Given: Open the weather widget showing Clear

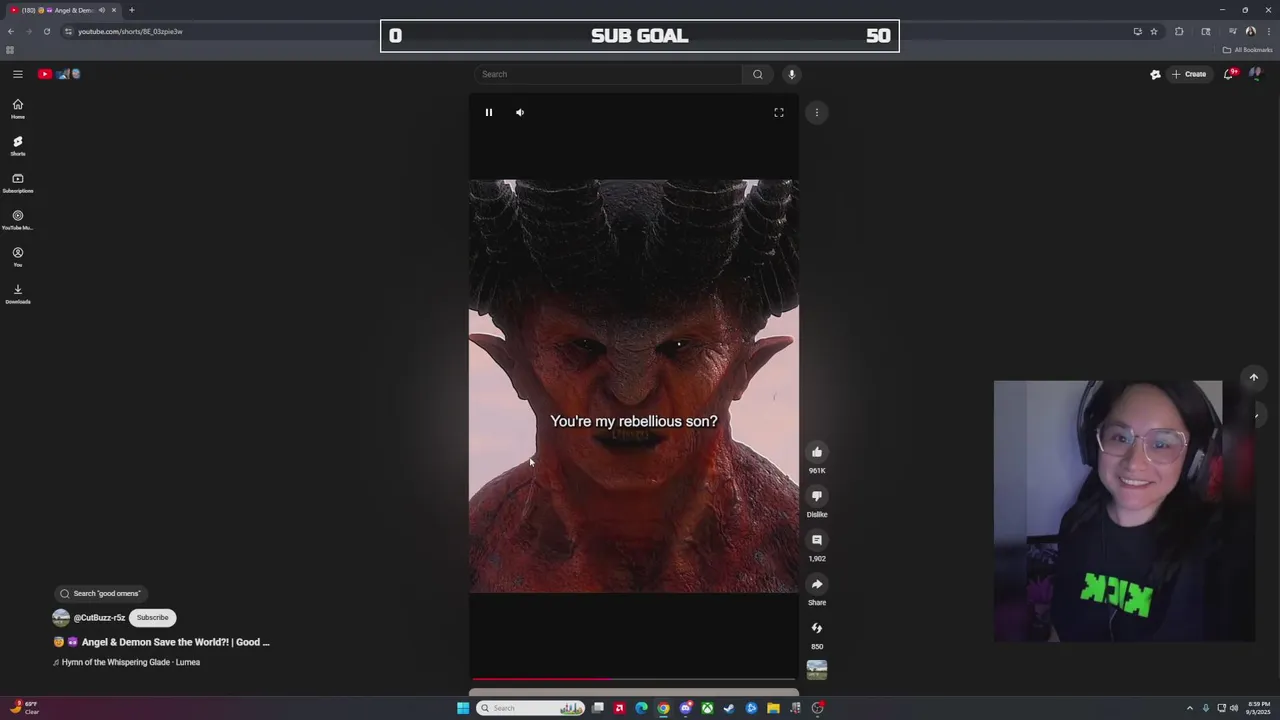Looking at the screenshot, I should (x=24, y=708).
